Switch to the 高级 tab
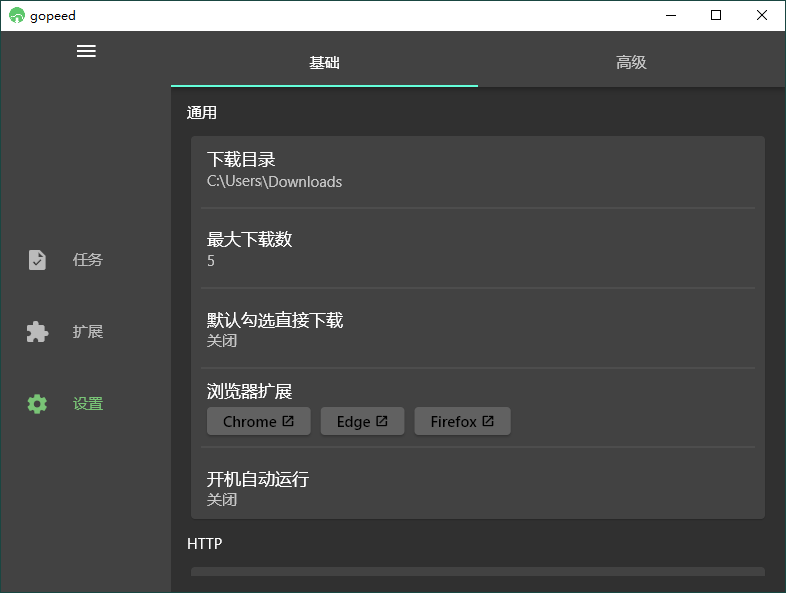Image resolution: width=786 pixels, height=593 pixels. click(631, 62)
